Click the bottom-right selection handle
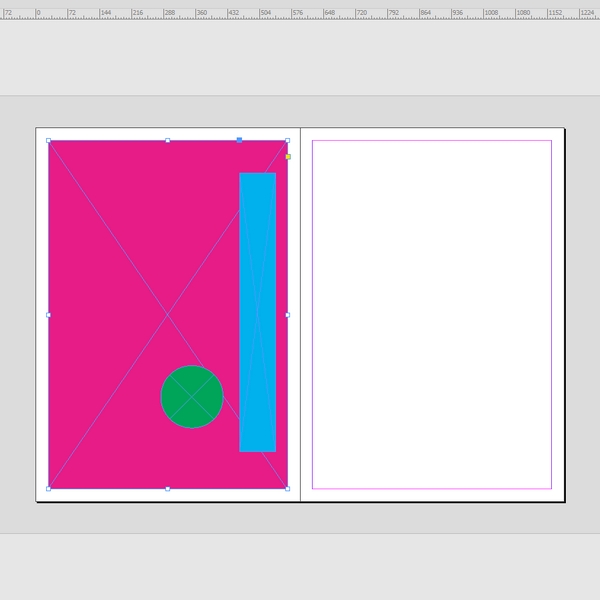 (287, 489)
